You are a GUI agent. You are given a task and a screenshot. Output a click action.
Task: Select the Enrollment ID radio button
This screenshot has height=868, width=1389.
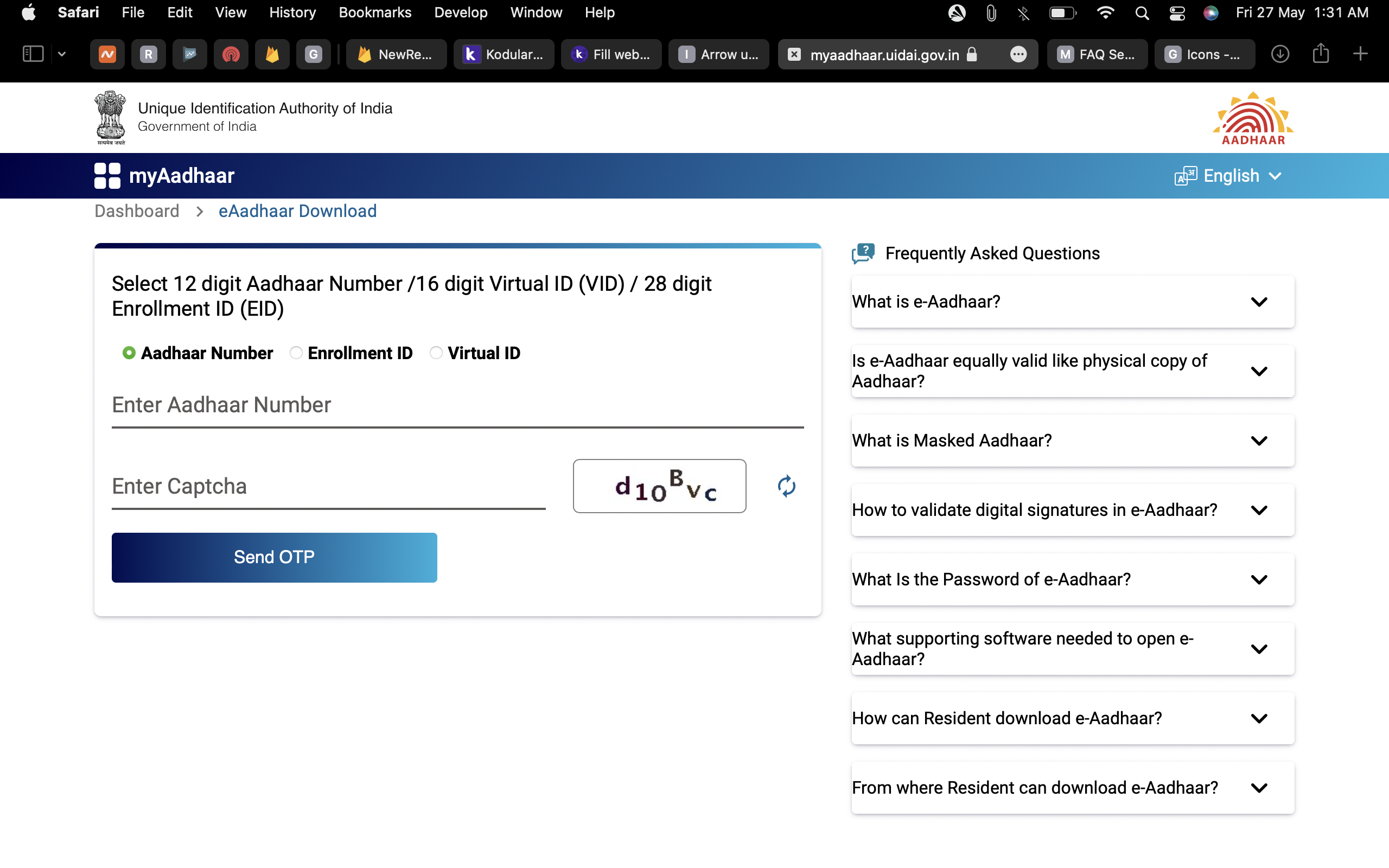(x=296, y=353)
